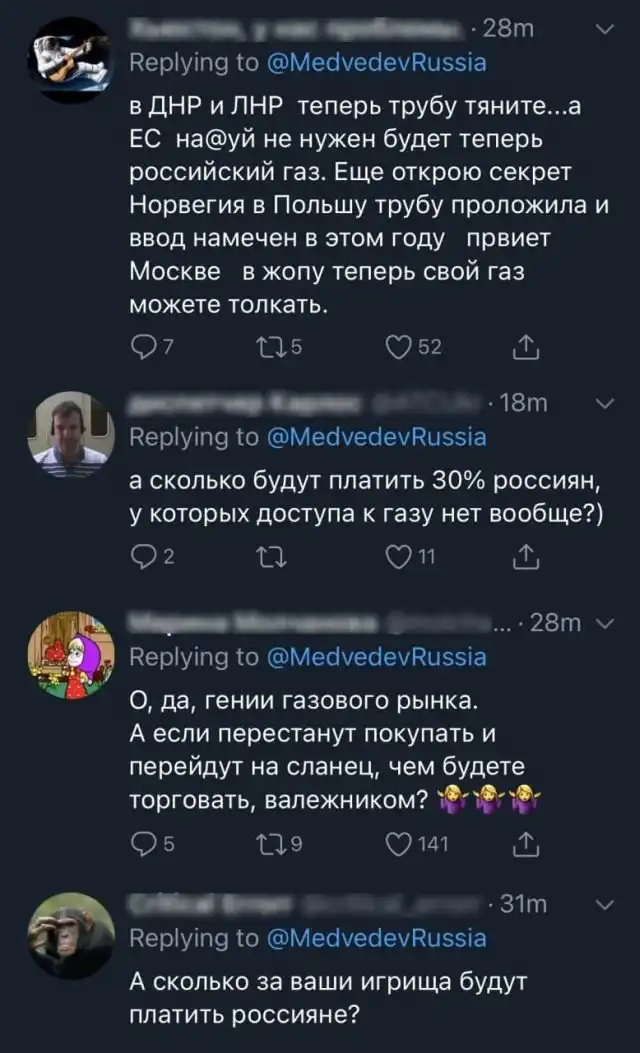Viewport: 640px width, 1053px height.
Task: Share the tweet with 11 likes
Action: click(525, 559)
